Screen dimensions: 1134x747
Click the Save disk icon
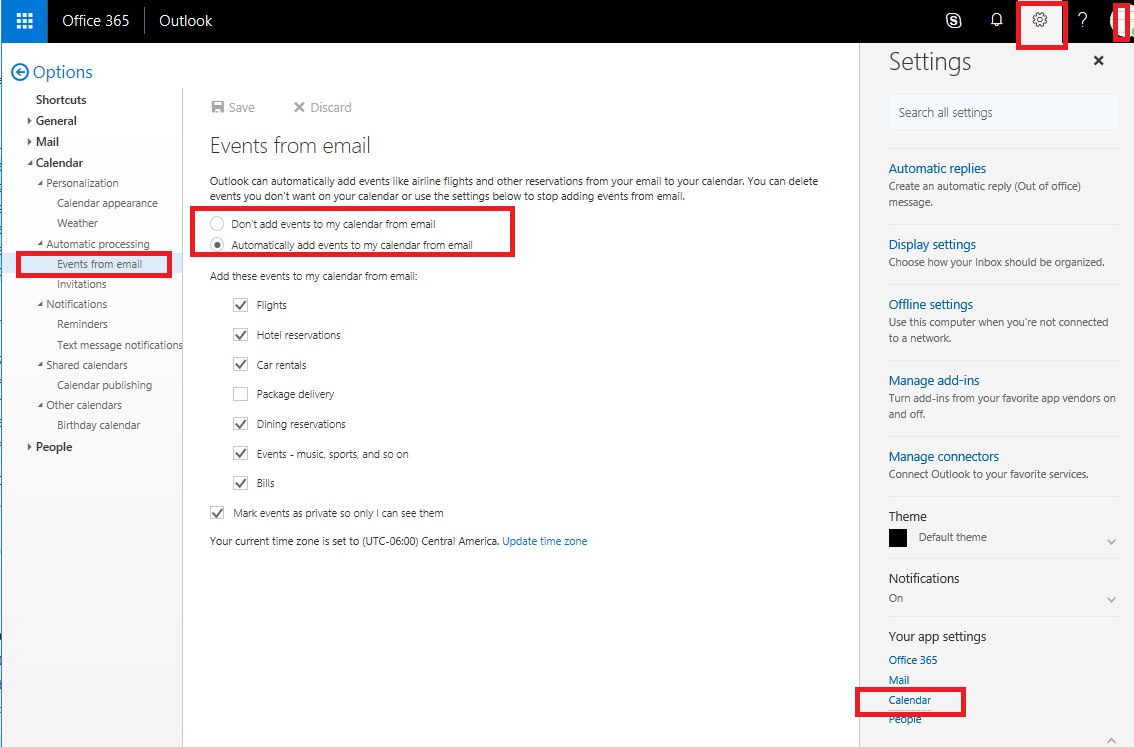(x=218, y=107)
